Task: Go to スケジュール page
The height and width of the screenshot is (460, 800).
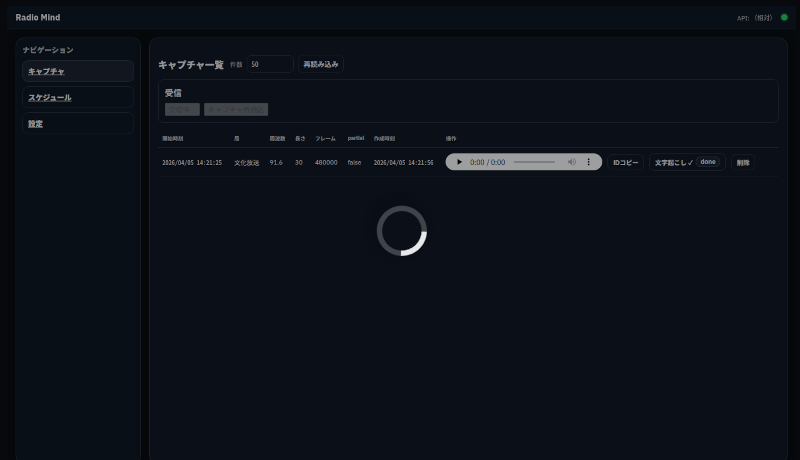Action: click(x=78, y=97)
